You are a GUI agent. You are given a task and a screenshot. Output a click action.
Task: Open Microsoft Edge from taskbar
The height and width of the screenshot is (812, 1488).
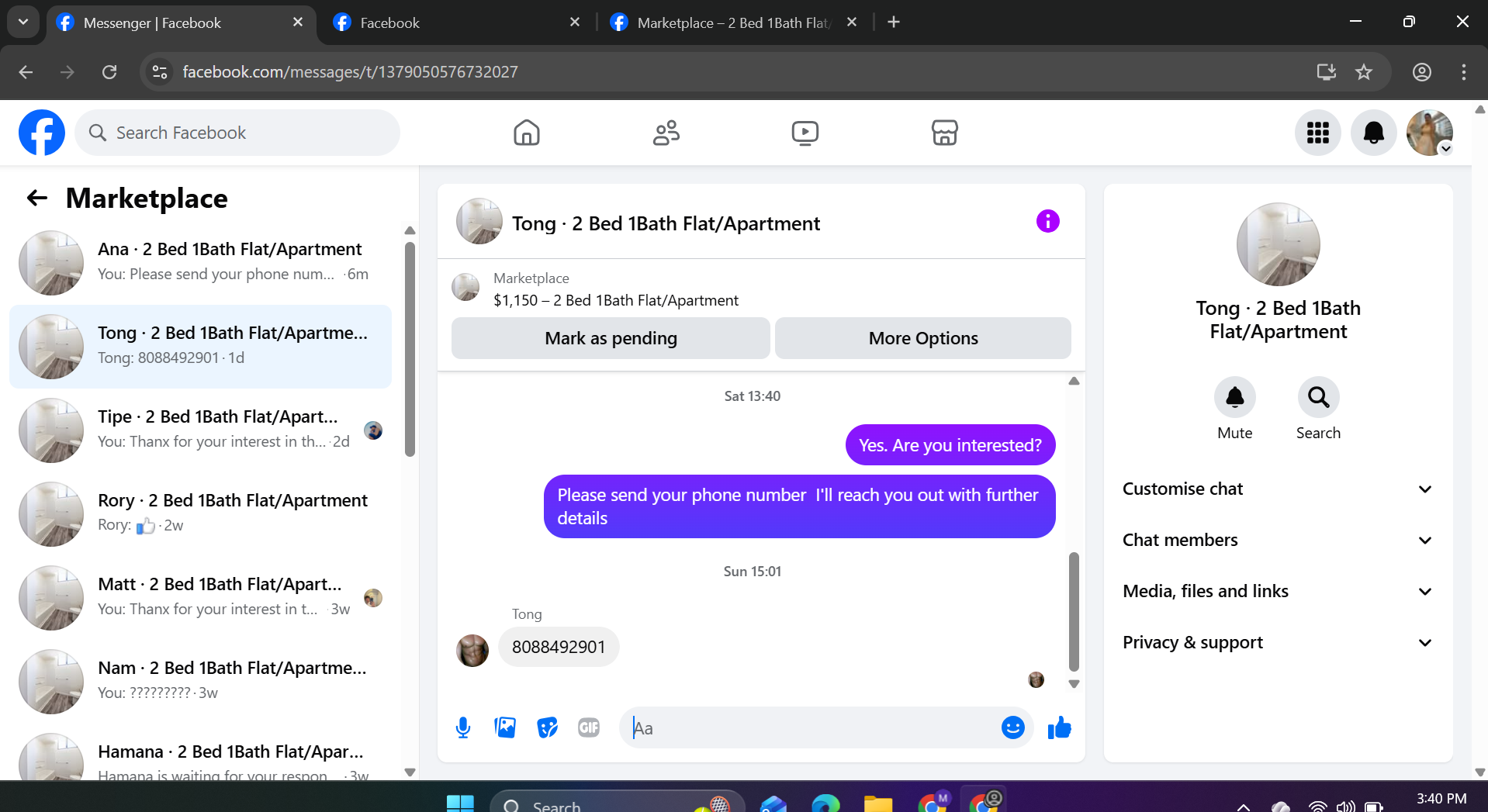pos(825,804)
